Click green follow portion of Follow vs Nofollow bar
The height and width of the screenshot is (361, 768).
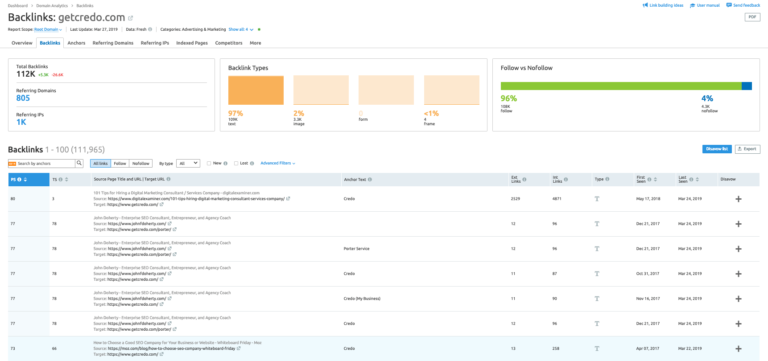[621, 86]
